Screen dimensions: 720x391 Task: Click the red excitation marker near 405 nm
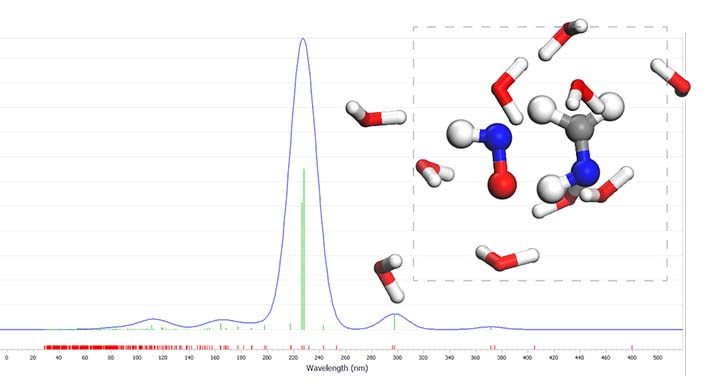[534, 347]
